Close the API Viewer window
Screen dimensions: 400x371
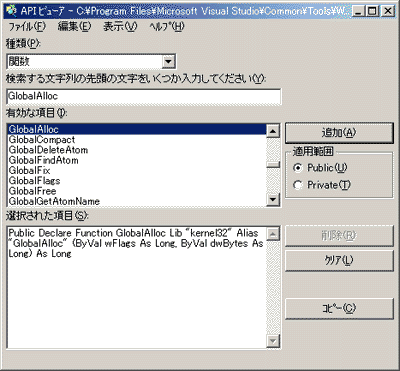tap(387, 12)
